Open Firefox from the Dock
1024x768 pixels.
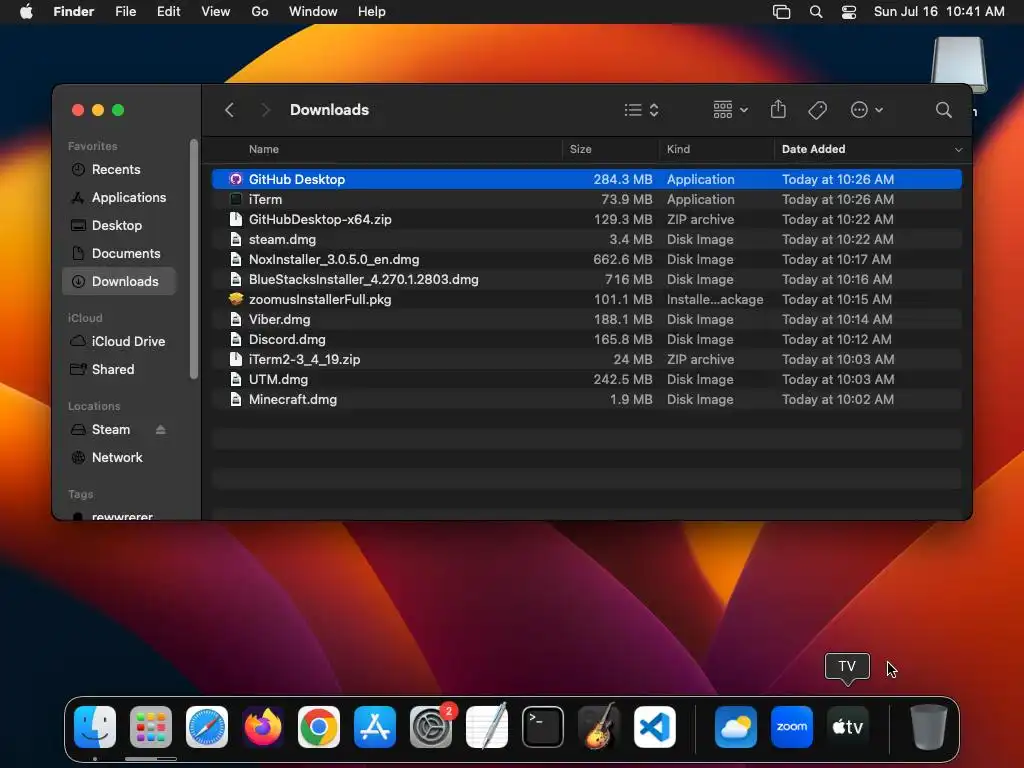pos(263,727)
